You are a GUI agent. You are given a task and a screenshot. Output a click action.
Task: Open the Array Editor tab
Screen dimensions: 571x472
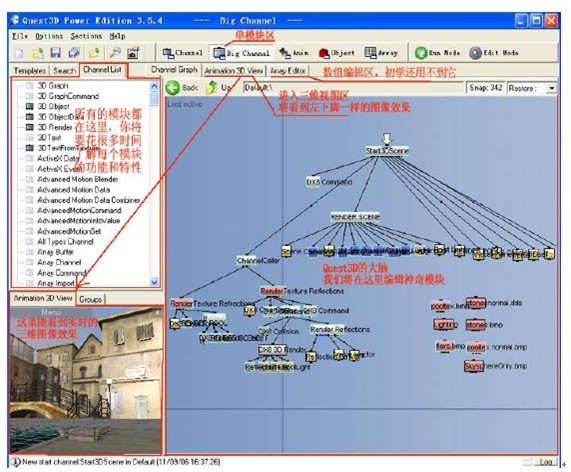pyautogui.click(x=288, y=71)
